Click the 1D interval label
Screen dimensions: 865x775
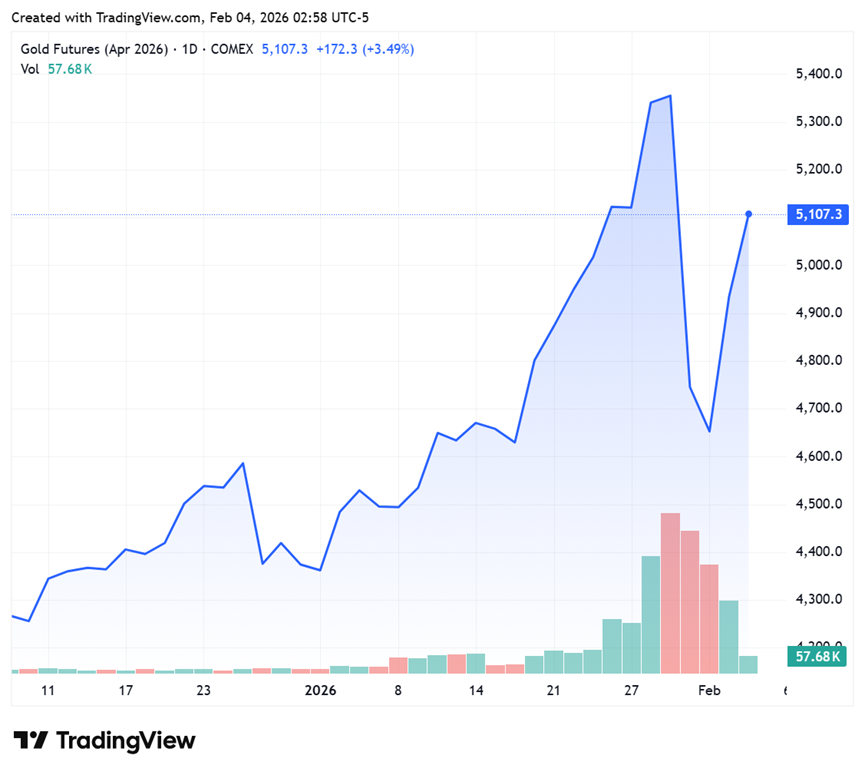coord(188,49)
